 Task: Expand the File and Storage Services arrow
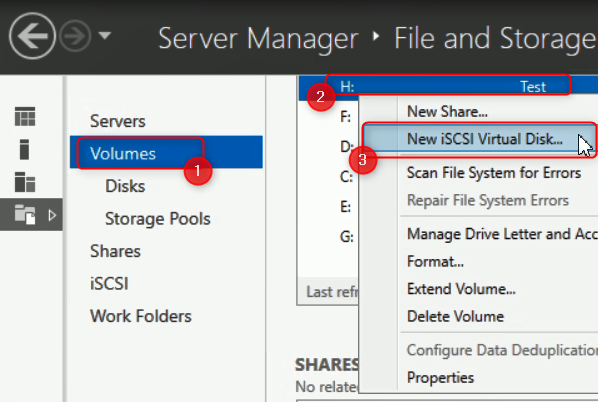click(x=52, y=215)
